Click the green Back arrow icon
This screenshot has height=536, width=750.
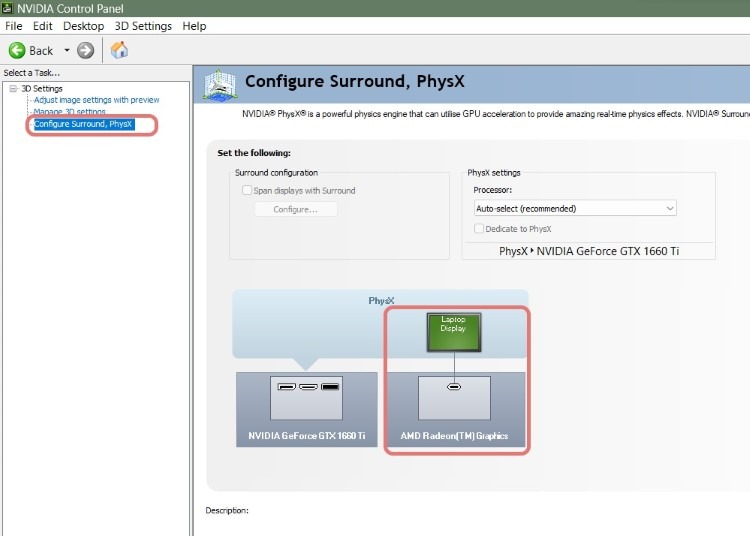17,50
